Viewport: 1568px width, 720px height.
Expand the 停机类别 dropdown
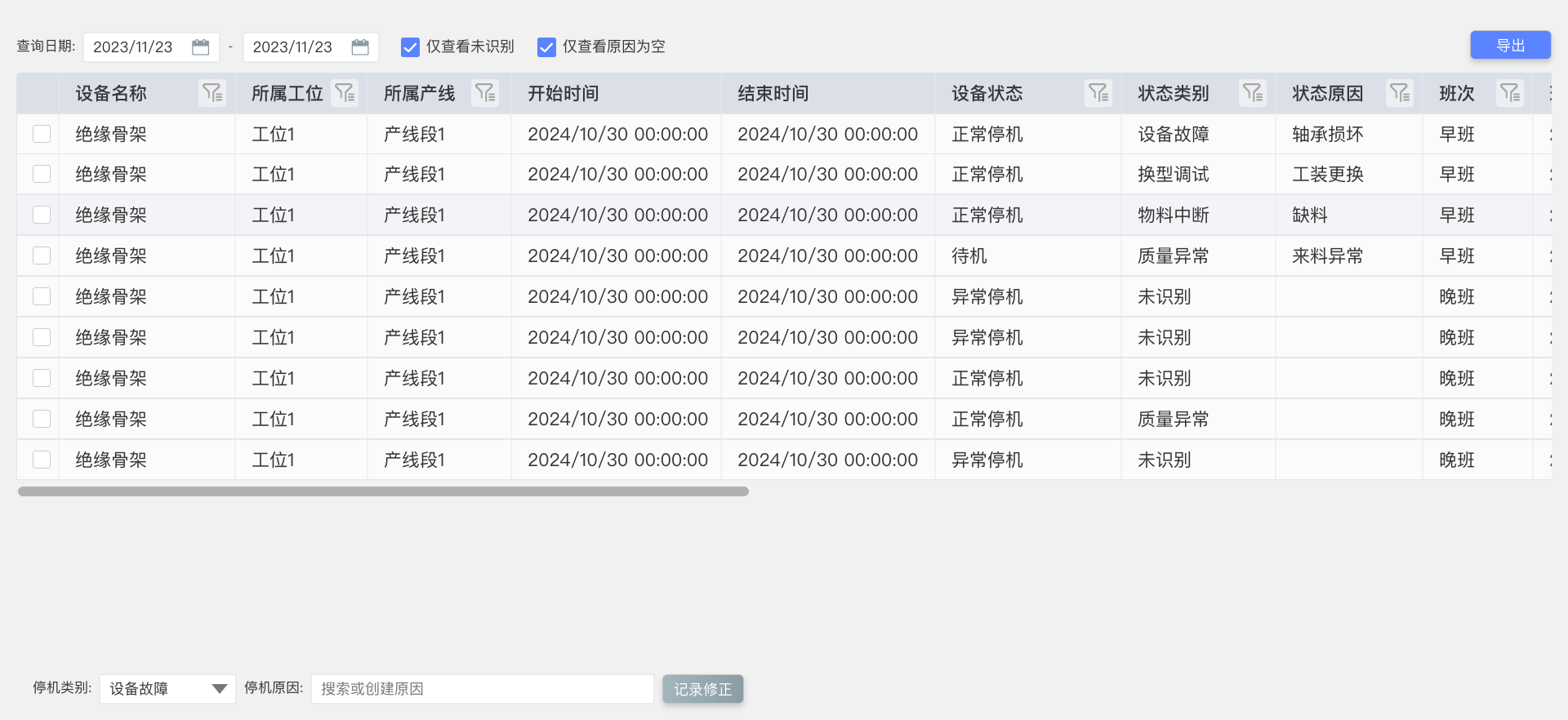click(x=218, y=689)
